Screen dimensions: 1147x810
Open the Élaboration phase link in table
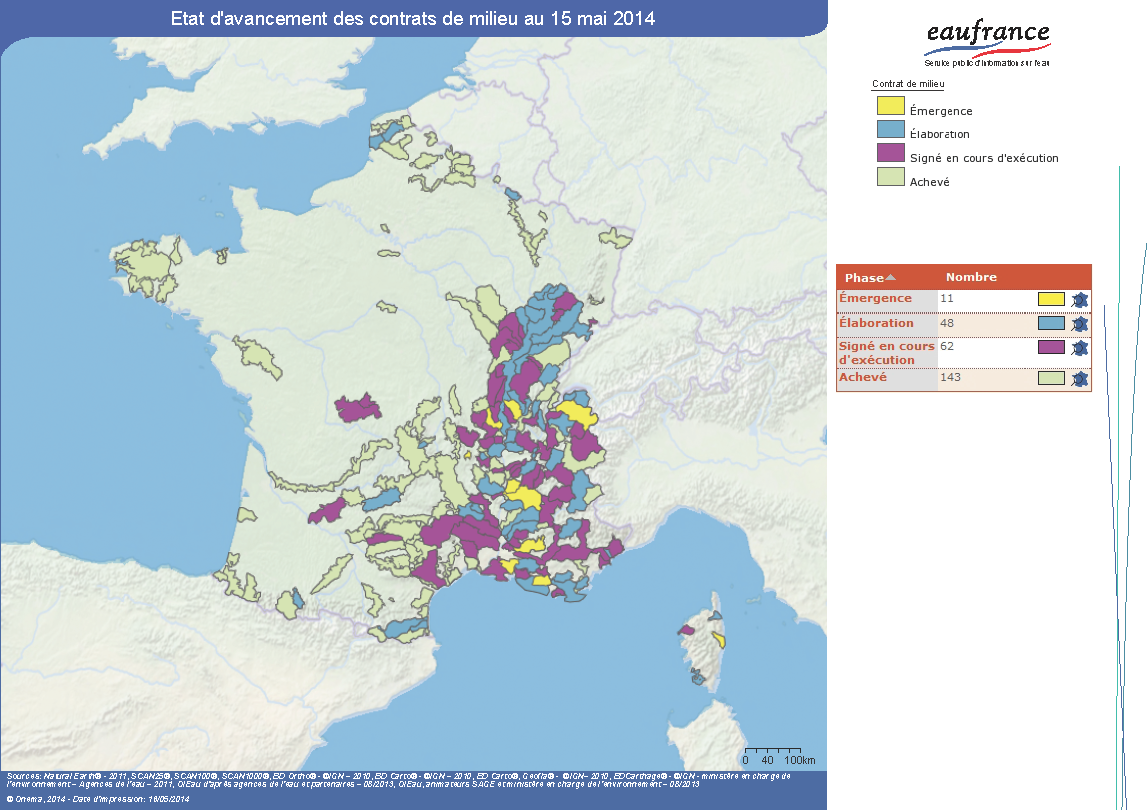coord(876,323)
